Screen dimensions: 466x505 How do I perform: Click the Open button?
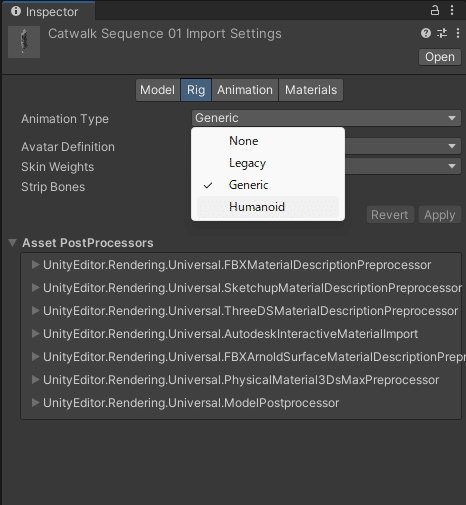coord(440,57)
